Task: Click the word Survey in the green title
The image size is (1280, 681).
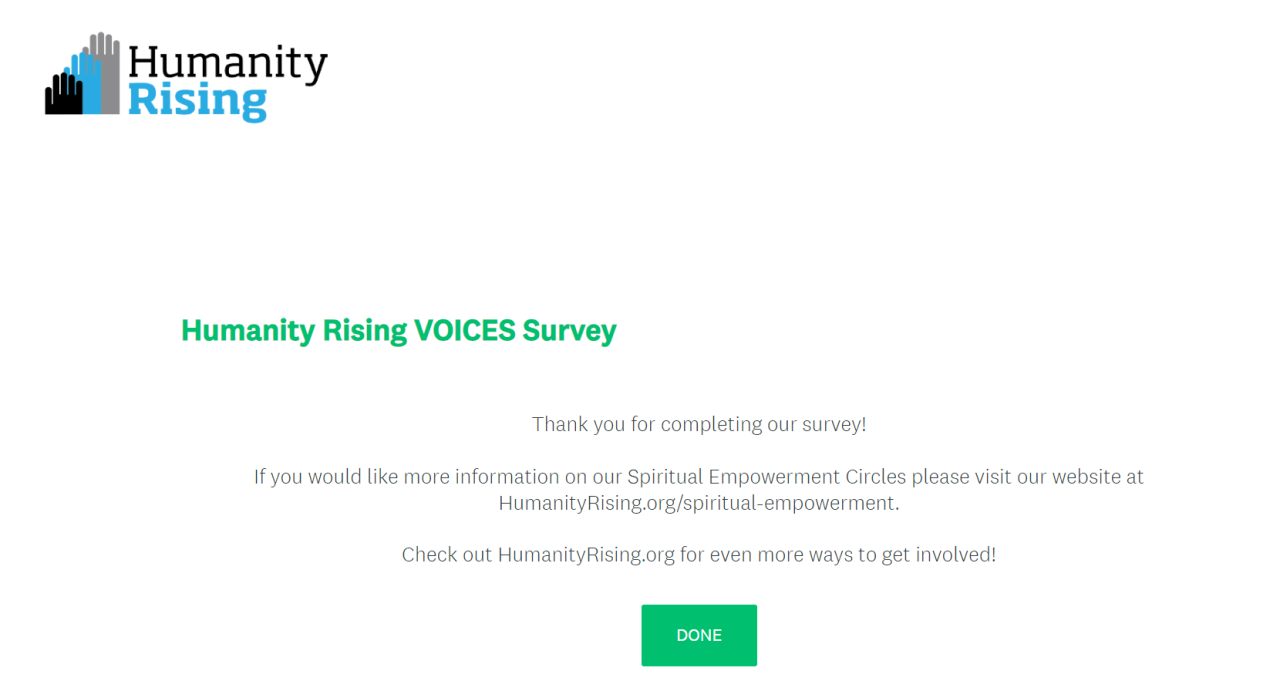Action: click(x=569, y=330)
